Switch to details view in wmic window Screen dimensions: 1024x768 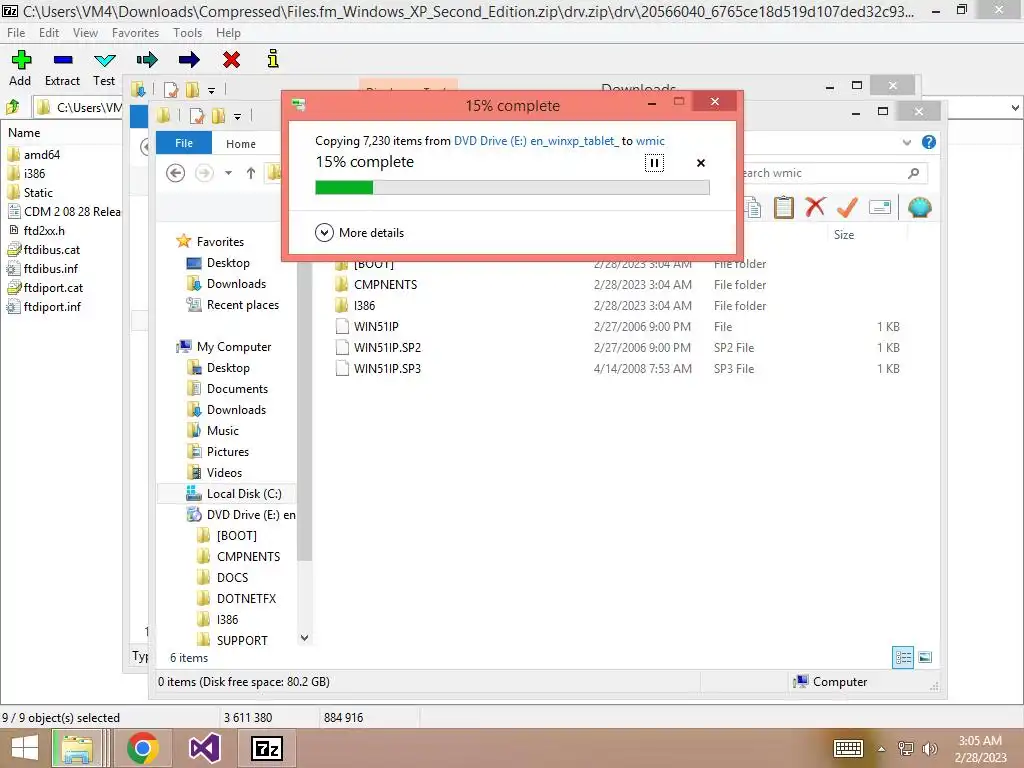(x=903, y=657)
